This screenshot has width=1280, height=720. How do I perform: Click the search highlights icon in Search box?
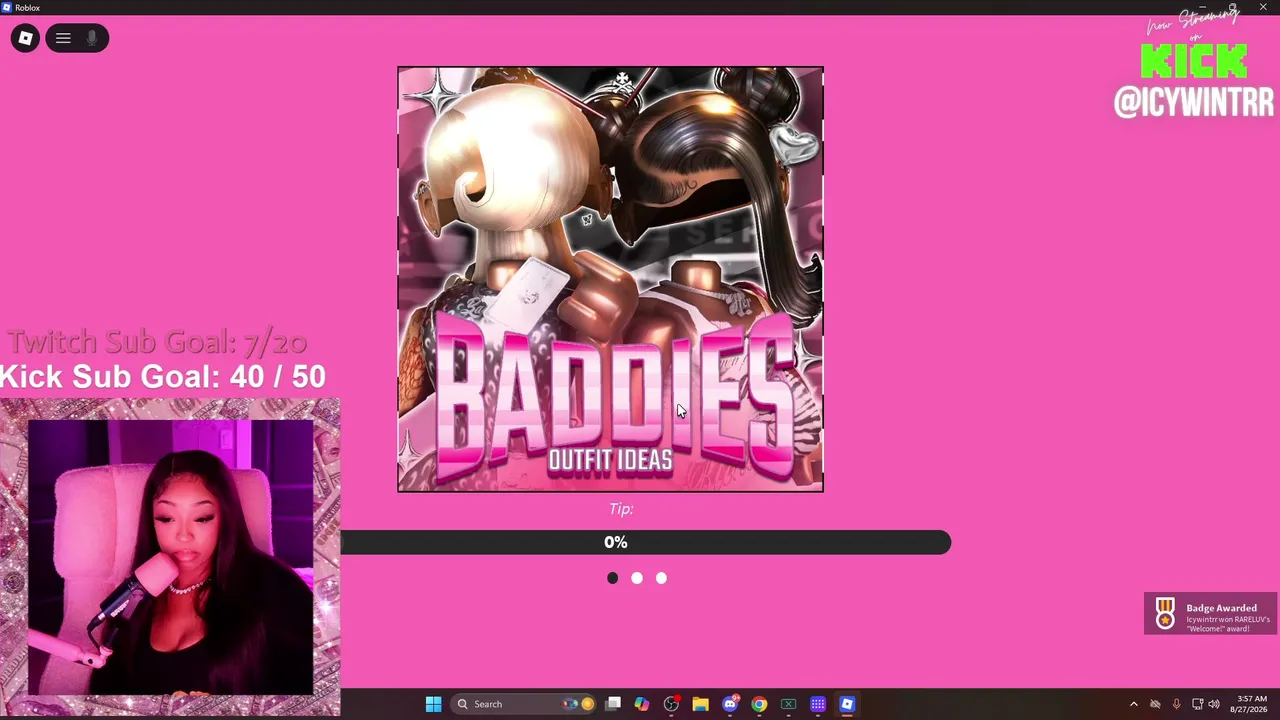[579, 704]
